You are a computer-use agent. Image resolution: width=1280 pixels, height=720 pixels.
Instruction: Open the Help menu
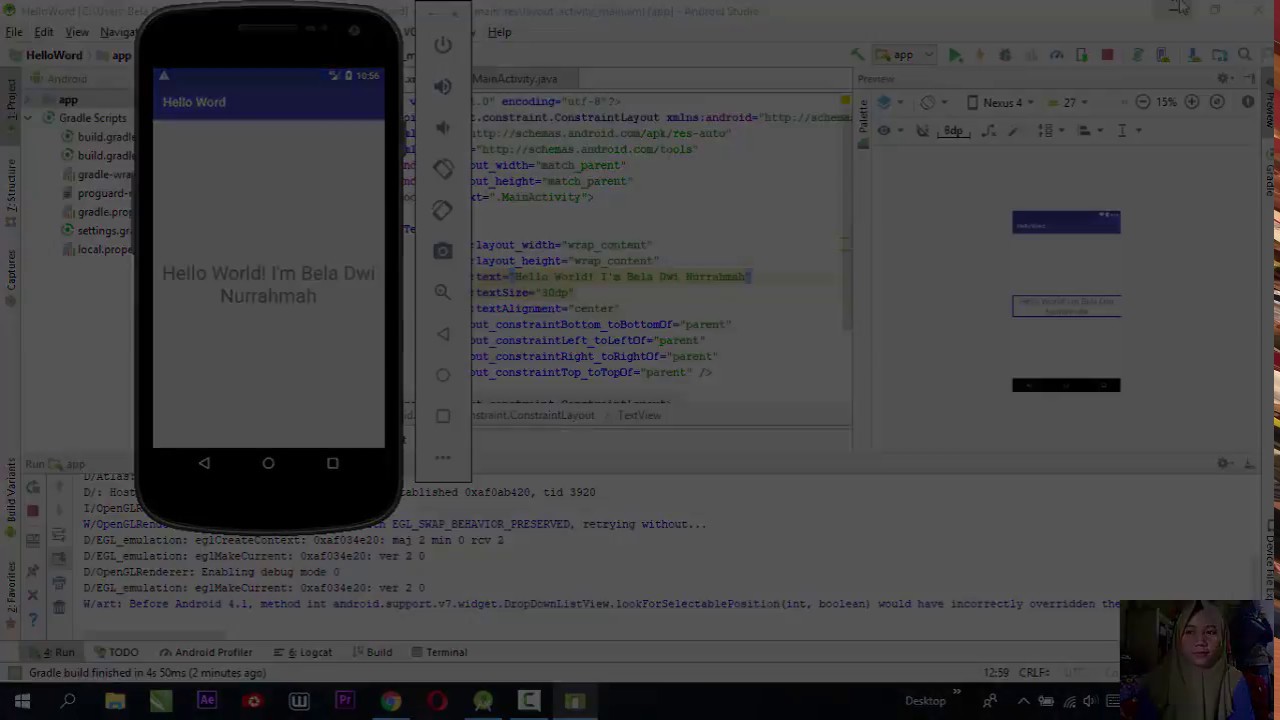coord(499,32)
